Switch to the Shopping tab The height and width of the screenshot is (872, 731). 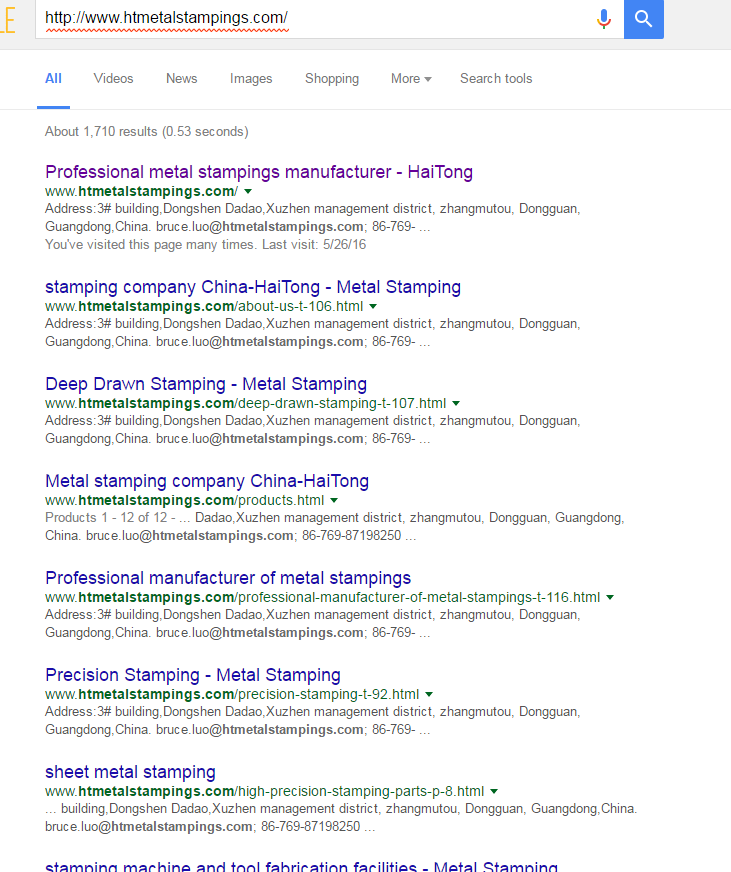point(332,78)
